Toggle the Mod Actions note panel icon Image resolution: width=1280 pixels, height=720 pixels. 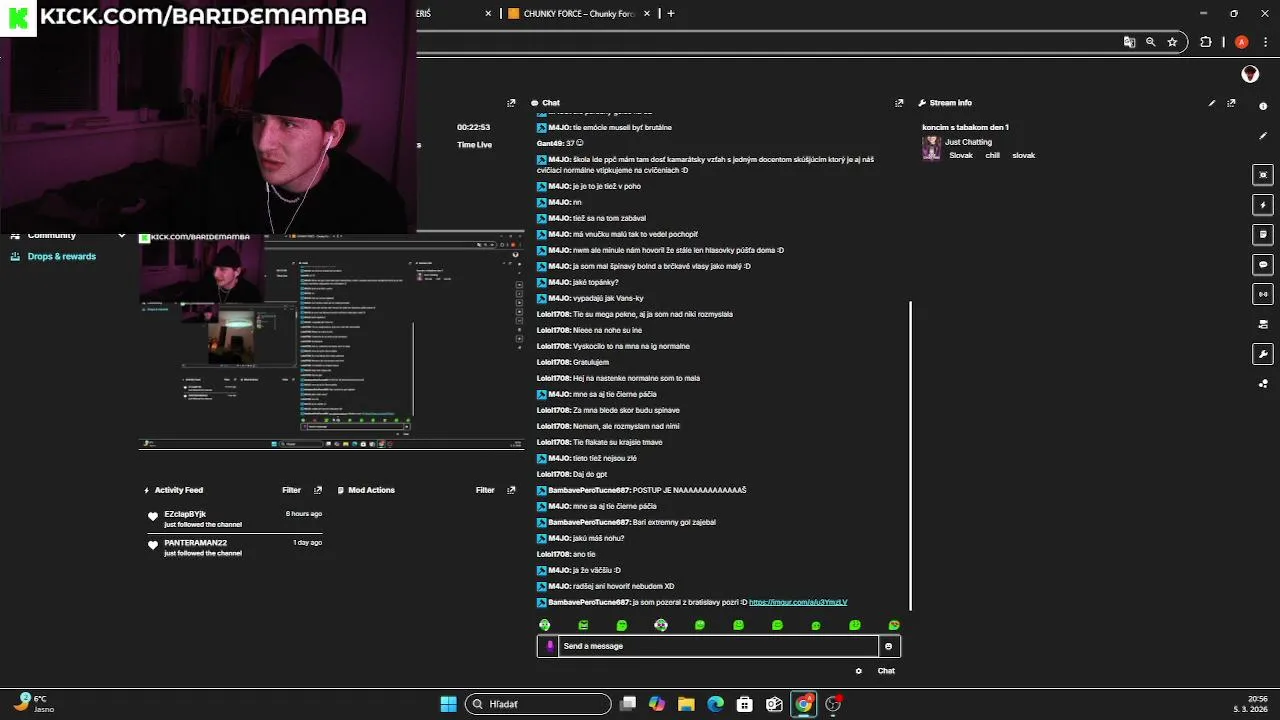coord(1263,234)
